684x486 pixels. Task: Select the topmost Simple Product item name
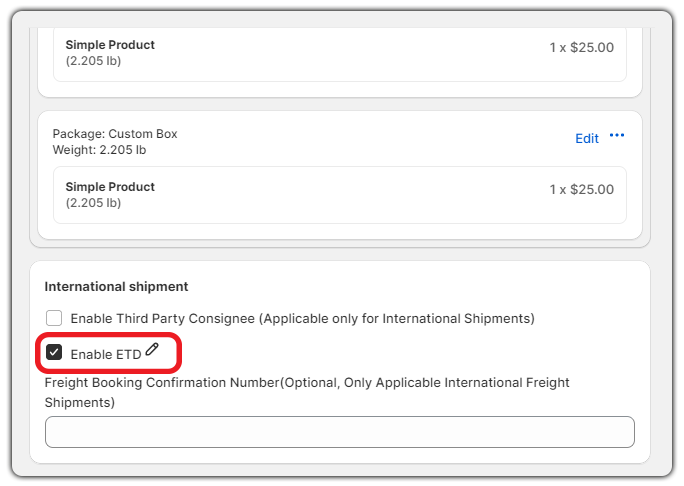(x=110, y=44)
